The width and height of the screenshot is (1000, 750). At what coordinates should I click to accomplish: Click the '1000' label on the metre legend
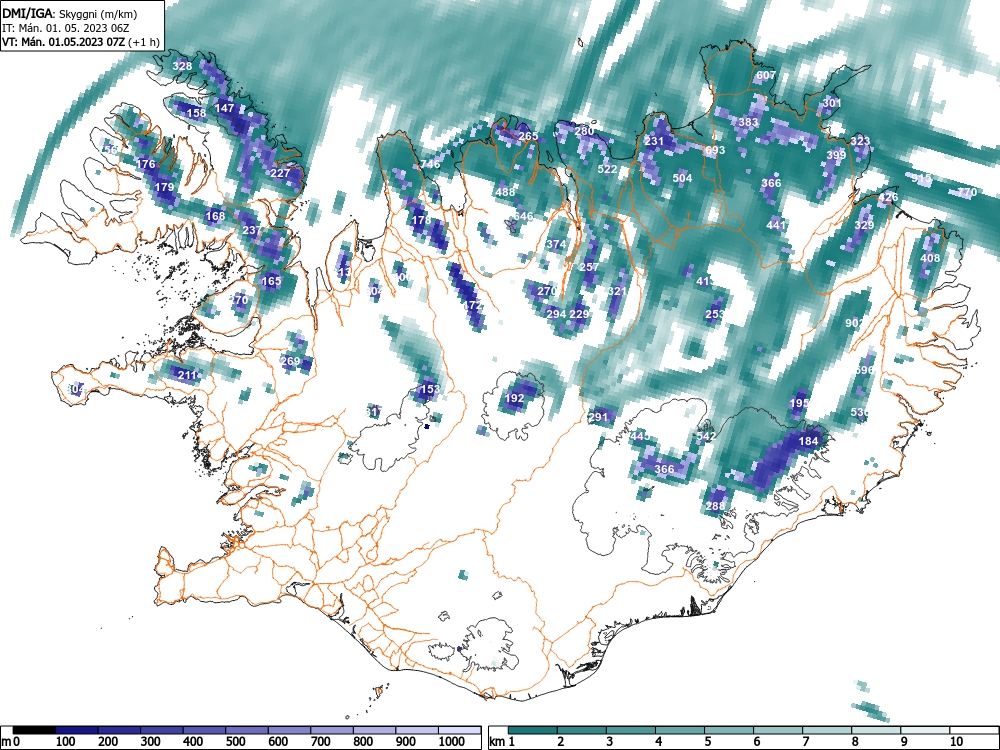452,742
